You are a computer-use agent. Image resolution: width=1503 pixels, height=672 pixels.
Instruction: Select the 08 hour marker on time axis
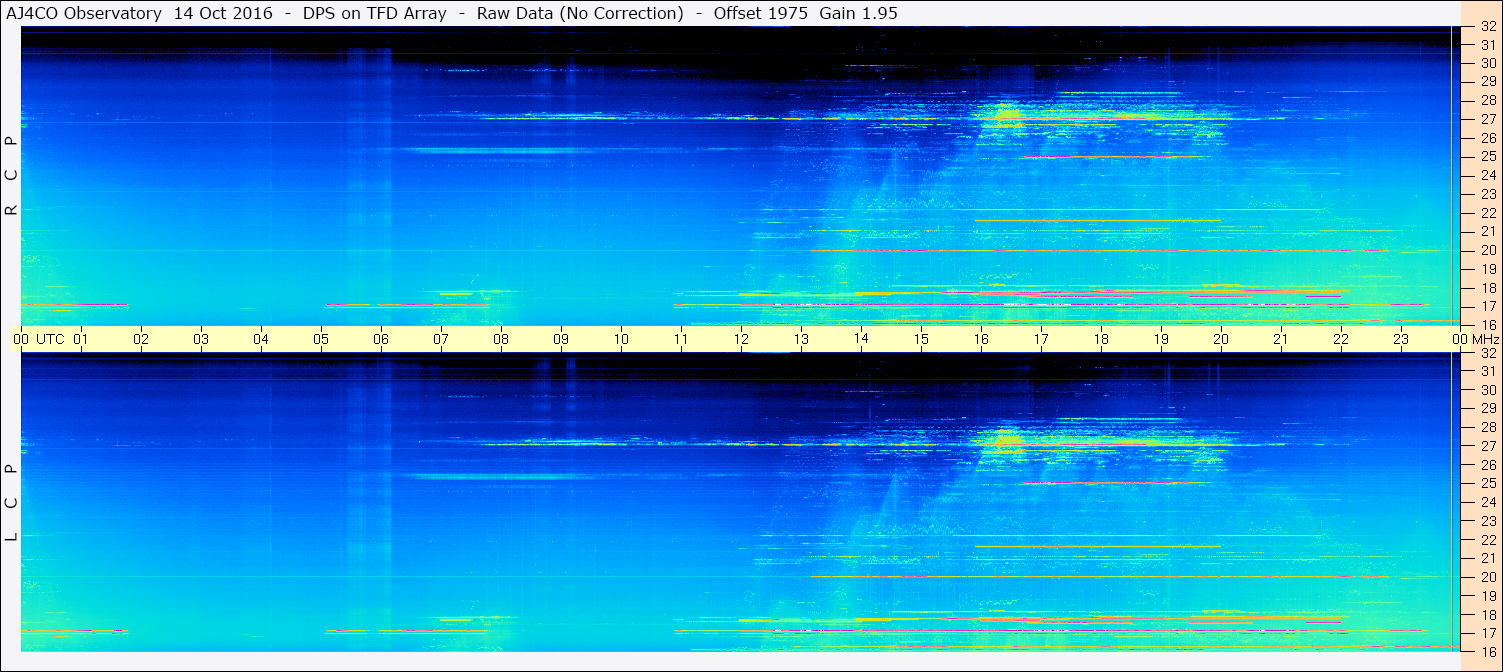[501, 339]
